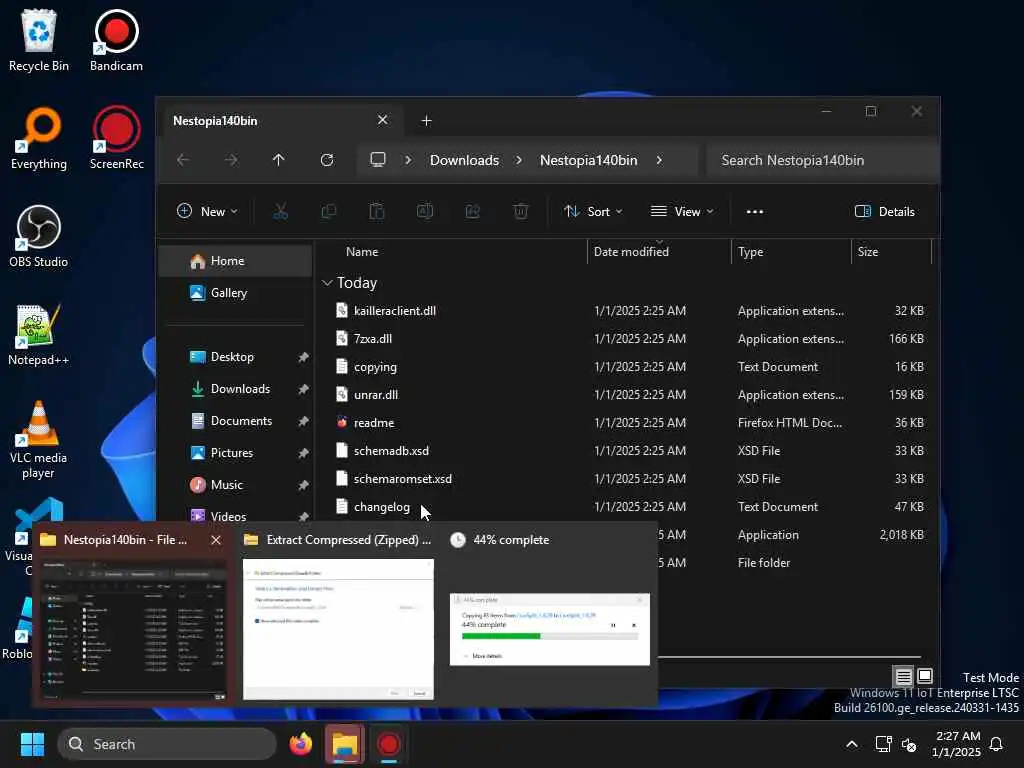Image resolution: width=1024 pixels, height=768 pixels.
Task: Select Gallery in the navigation pane
Action: point(235,293)
